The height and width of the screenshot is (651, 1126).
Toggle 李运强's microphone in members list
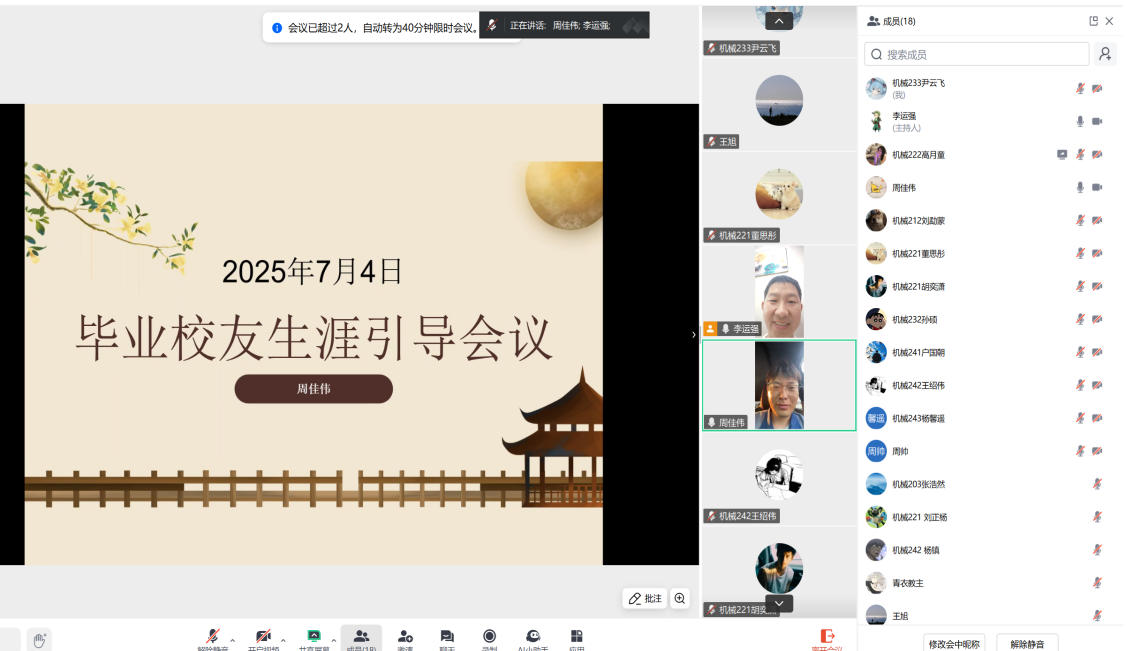(x=1080, y=122)
